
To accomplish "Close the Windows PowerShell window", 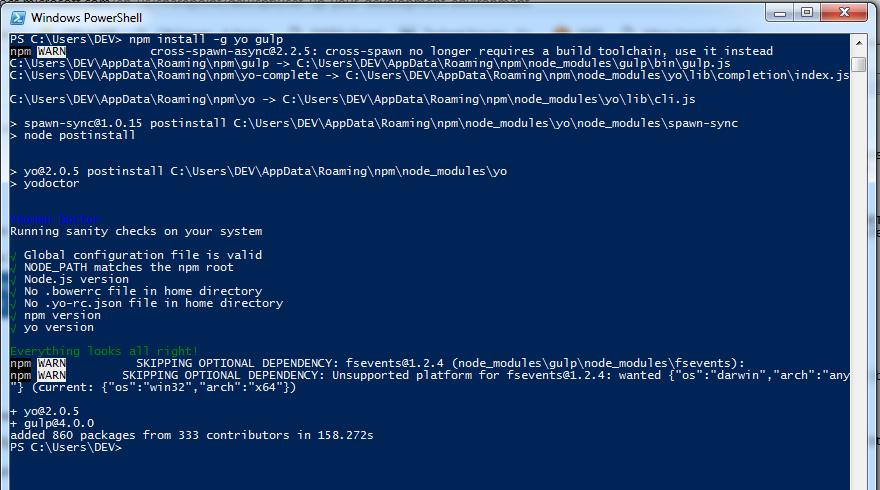I will [x=844, y=12].
